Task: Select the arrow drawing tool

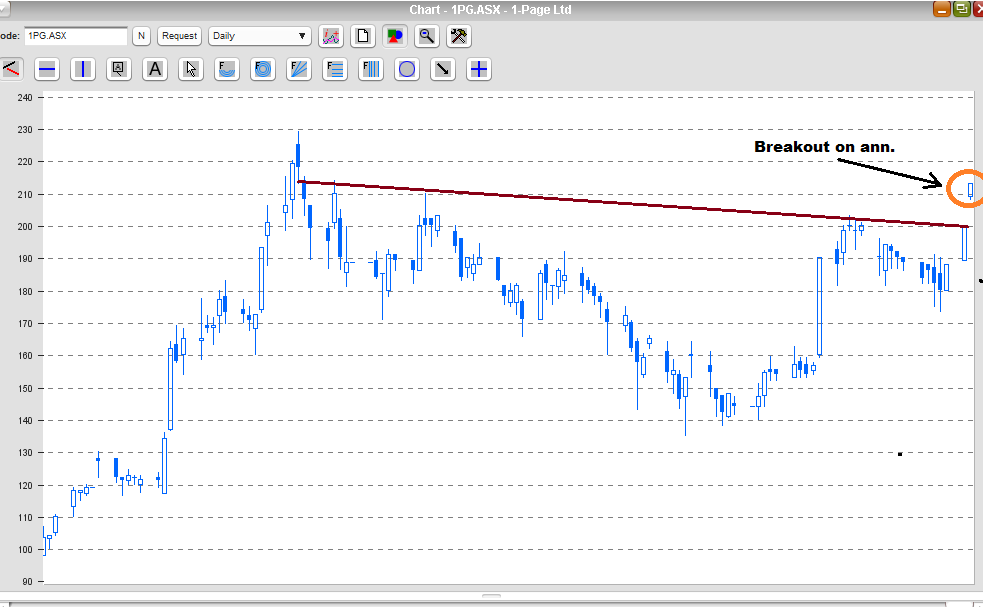Action: tap(443, 69)
